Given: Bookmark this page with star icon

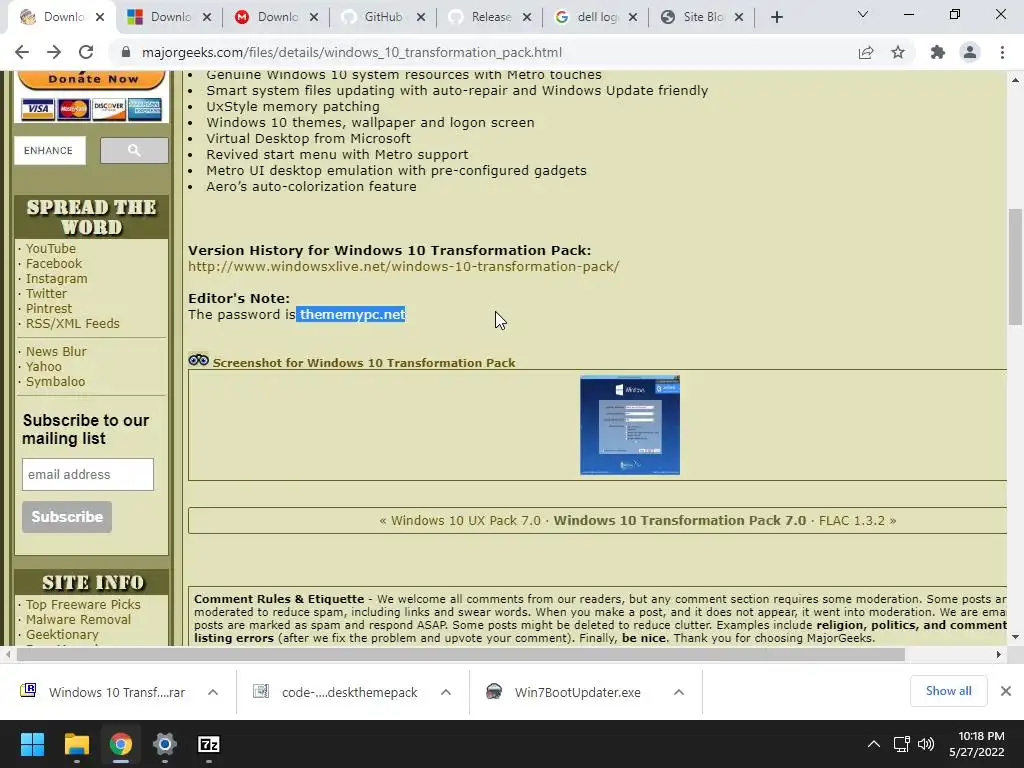Looking at the screenshot, I should pos(898,52).
